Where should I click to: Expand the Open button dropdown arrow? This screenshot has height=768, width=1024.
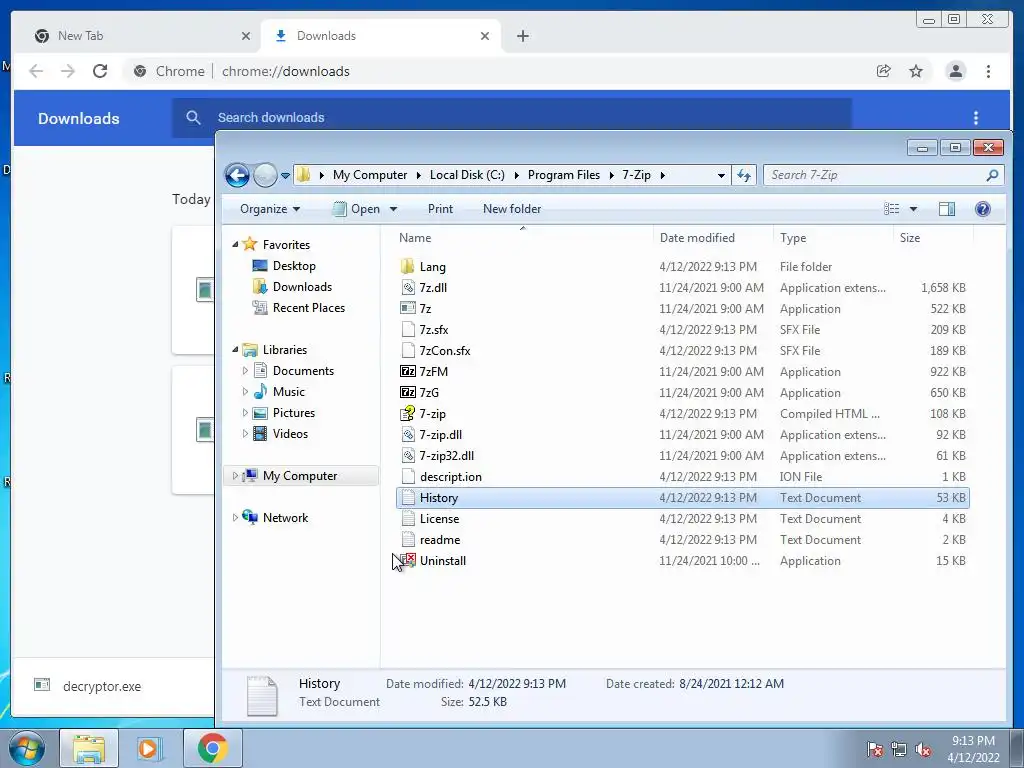pyautogui.click(x=393, y=209)
